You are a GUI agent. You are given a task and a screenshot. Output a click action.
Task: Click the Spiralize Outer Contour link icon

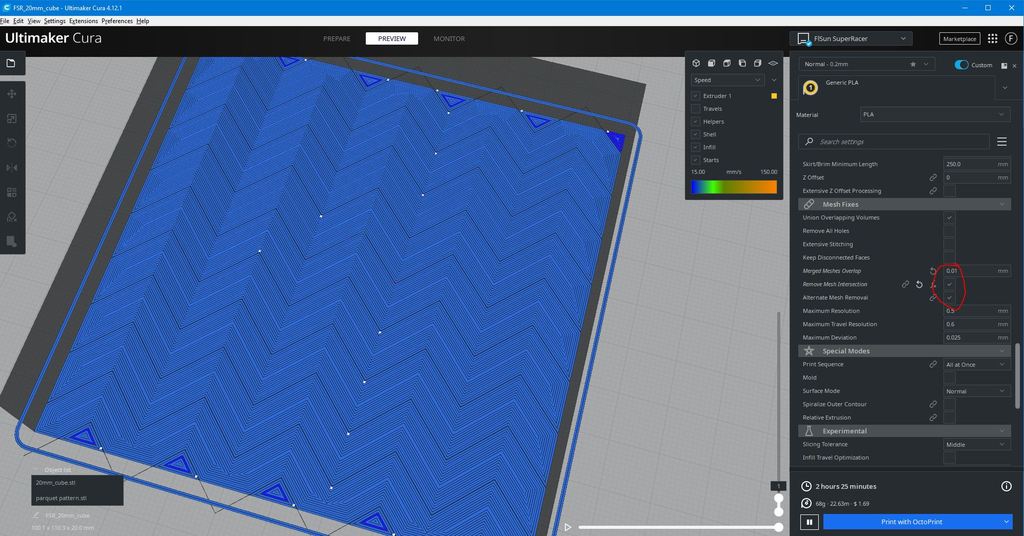tap(933, 404)
